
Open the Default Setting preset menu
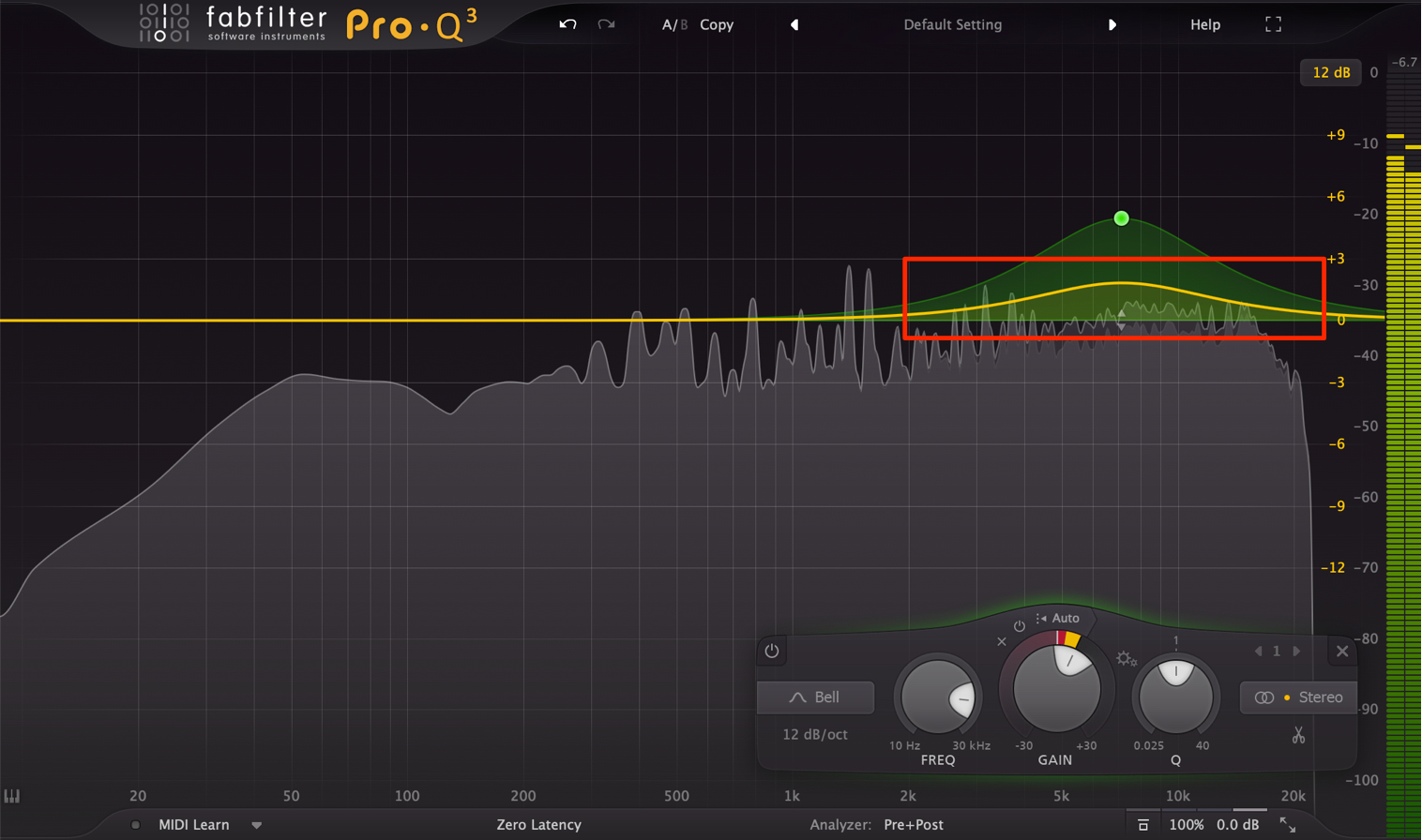tap(952, 25)
